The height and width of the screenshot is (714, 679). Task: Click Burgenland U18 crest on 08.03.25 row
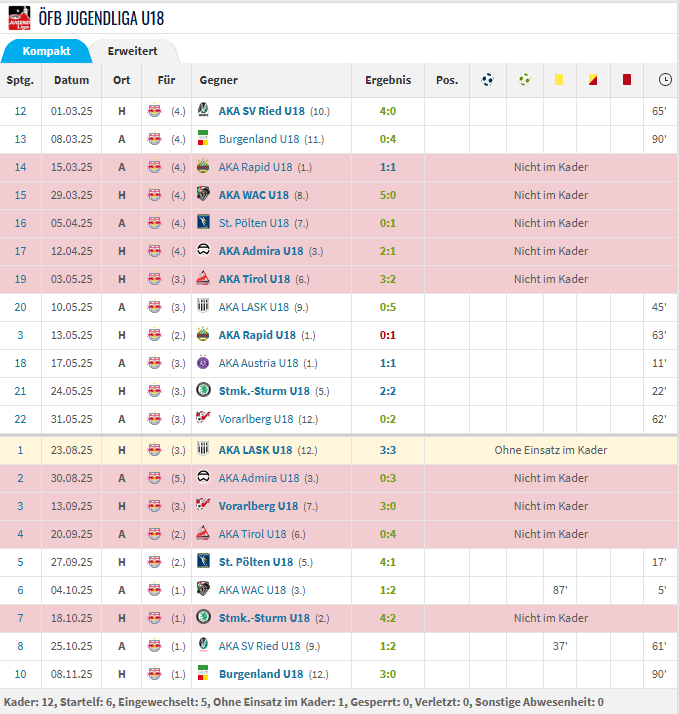203,139
